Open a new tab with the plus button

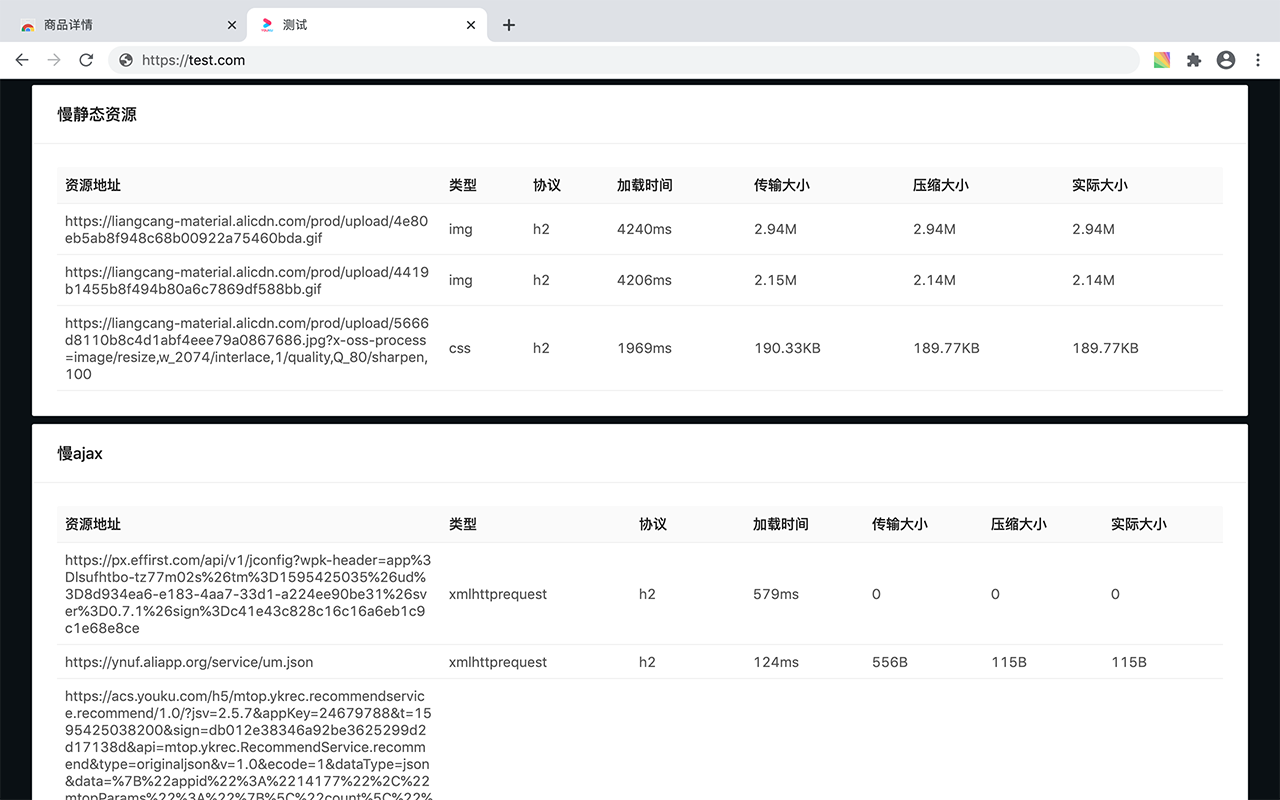tap(509, 25)
